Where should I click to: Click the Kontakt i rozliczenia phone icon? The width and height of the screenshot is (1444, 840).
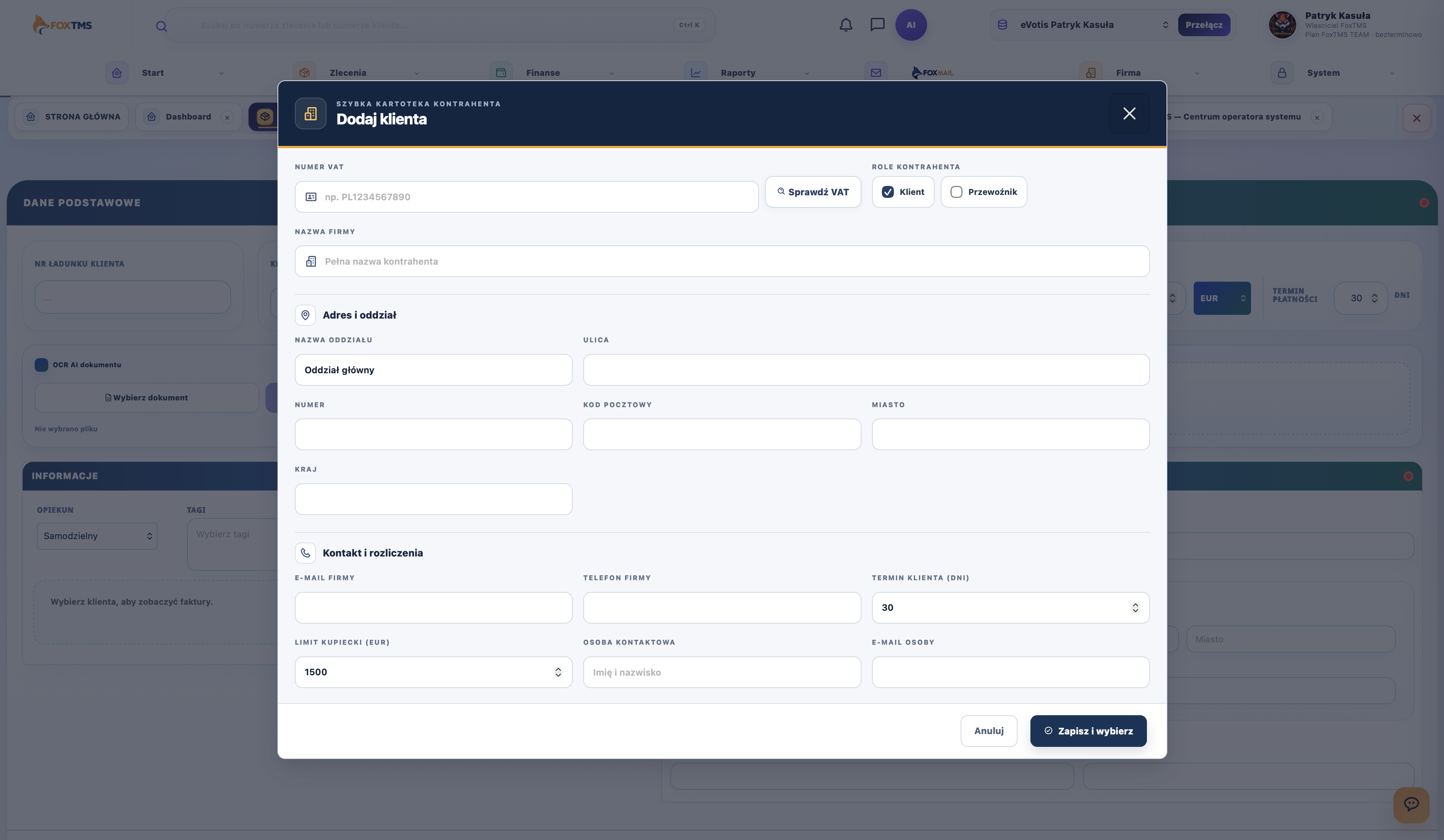tap(305, 553)
